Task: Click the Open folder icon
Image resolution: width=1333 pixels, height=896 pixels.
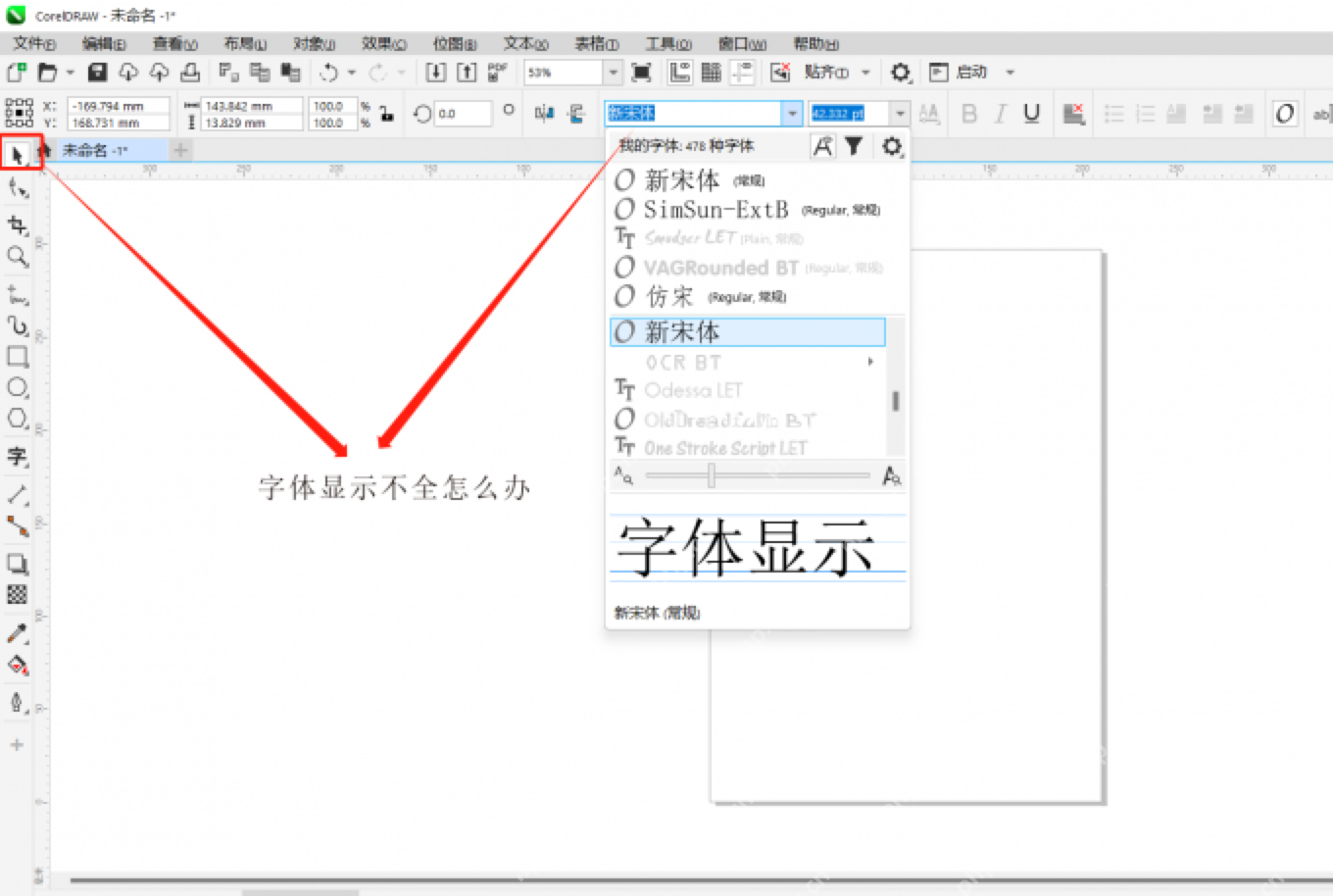Action: pyautogui.click(x=47, y=72)
